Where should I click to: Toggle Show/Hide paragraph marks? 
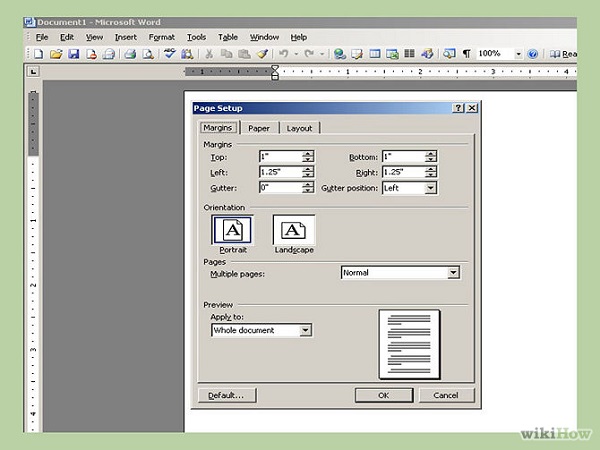point(466,54)
